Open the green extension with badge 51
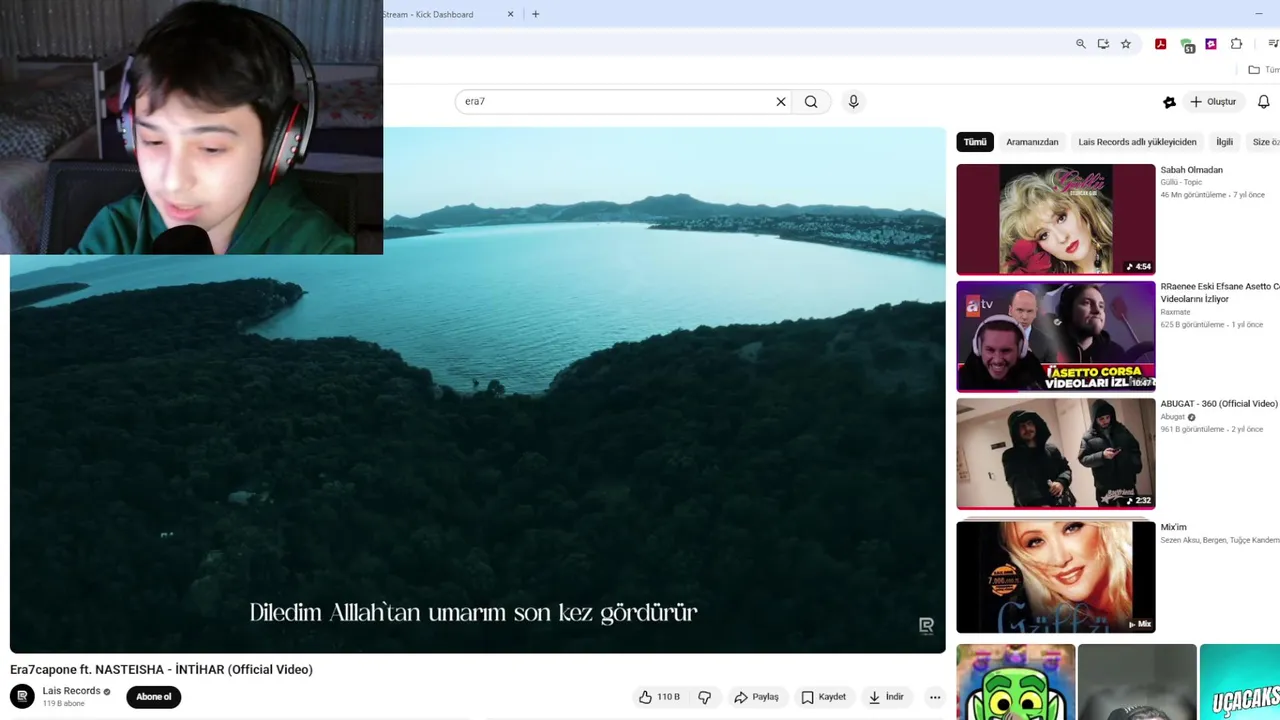 pos(1186,45)
